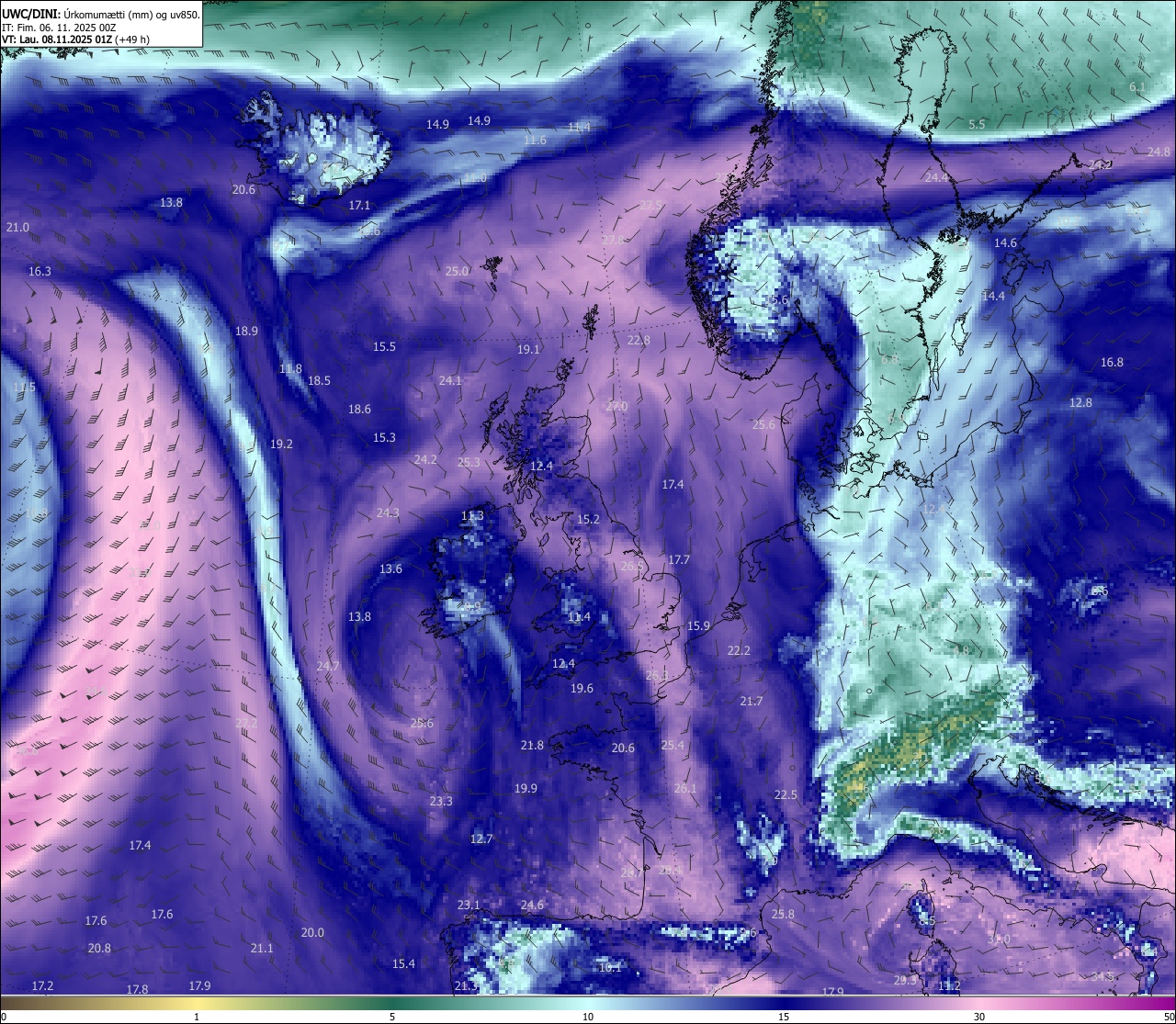The image size is (1176, 1024).
Task: Click the colour scale tick label 30
Action: (979, 1017)
